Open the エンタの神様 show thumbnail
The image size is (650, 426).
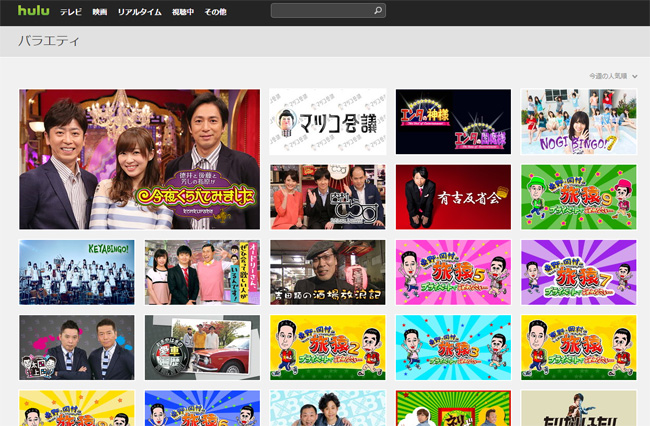453,122
